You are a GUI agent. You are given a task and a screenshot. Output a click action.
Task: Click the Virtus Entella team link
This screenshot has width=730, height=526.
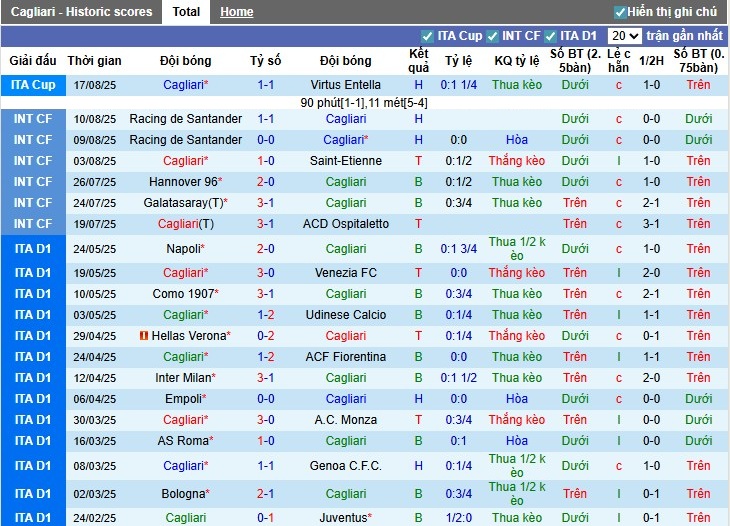point(346,85)
